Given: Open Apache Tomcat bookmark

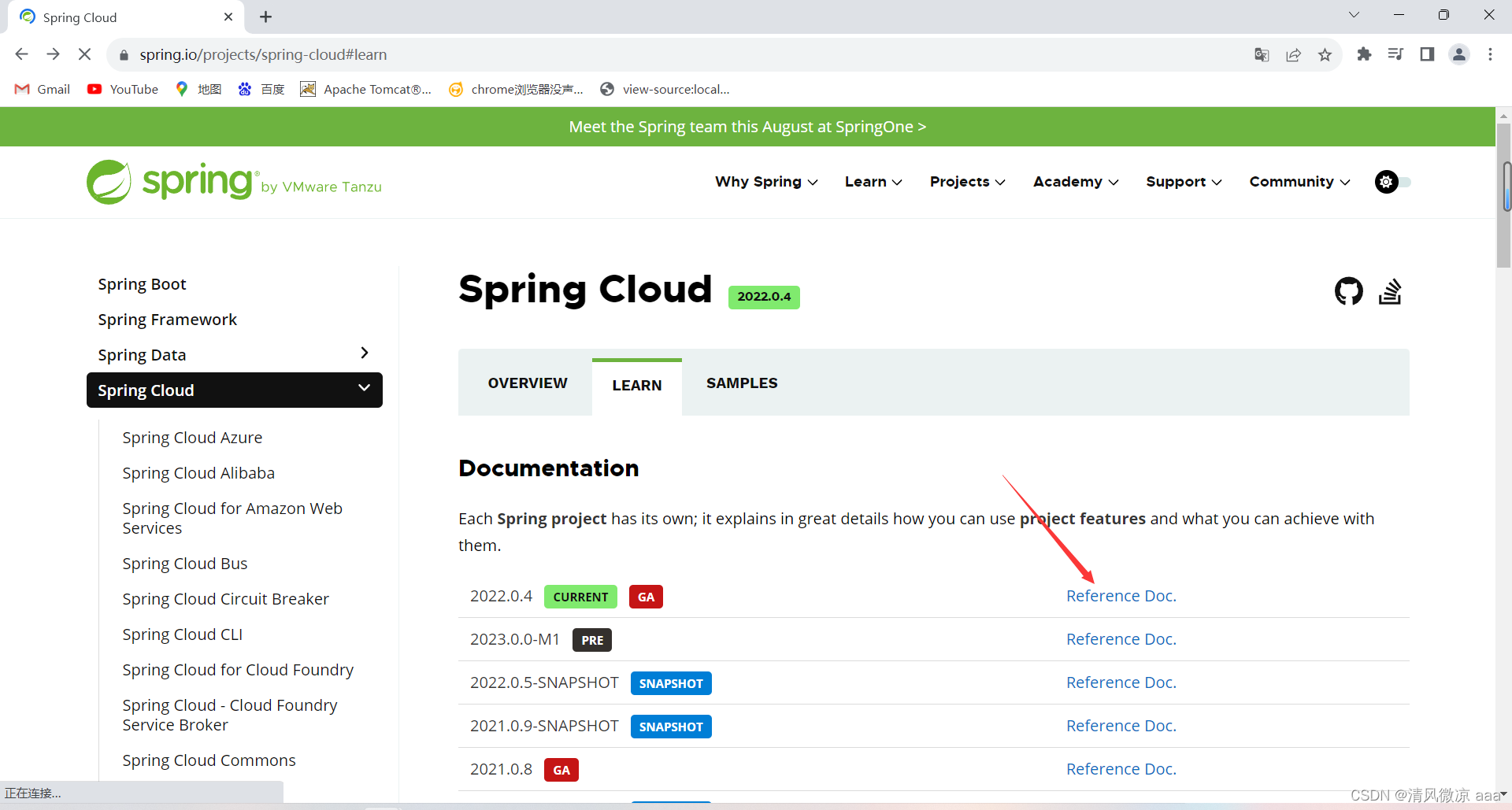Looking at the screenshot, I should pos(365,89).
